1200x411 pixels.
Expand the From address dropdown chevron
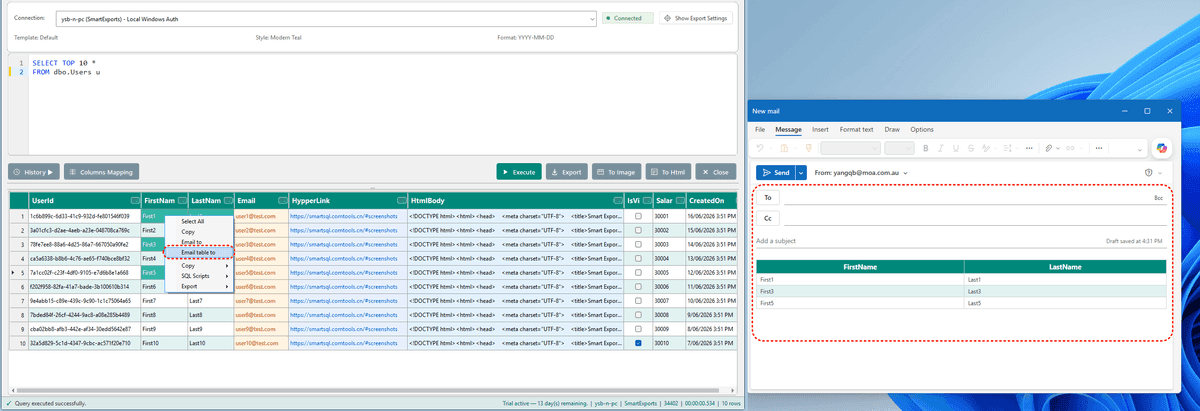(x=905, y=173)
